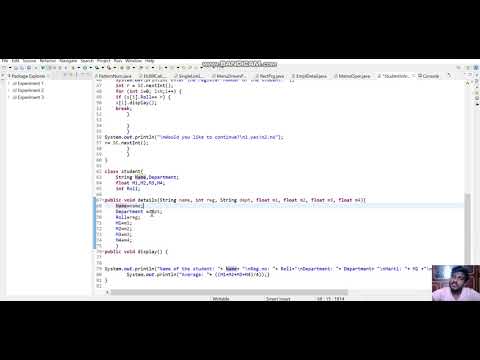Switch to the SingleLinL... editor tab
Viewport: 480px width, 360px height.
tap(190, 76)
